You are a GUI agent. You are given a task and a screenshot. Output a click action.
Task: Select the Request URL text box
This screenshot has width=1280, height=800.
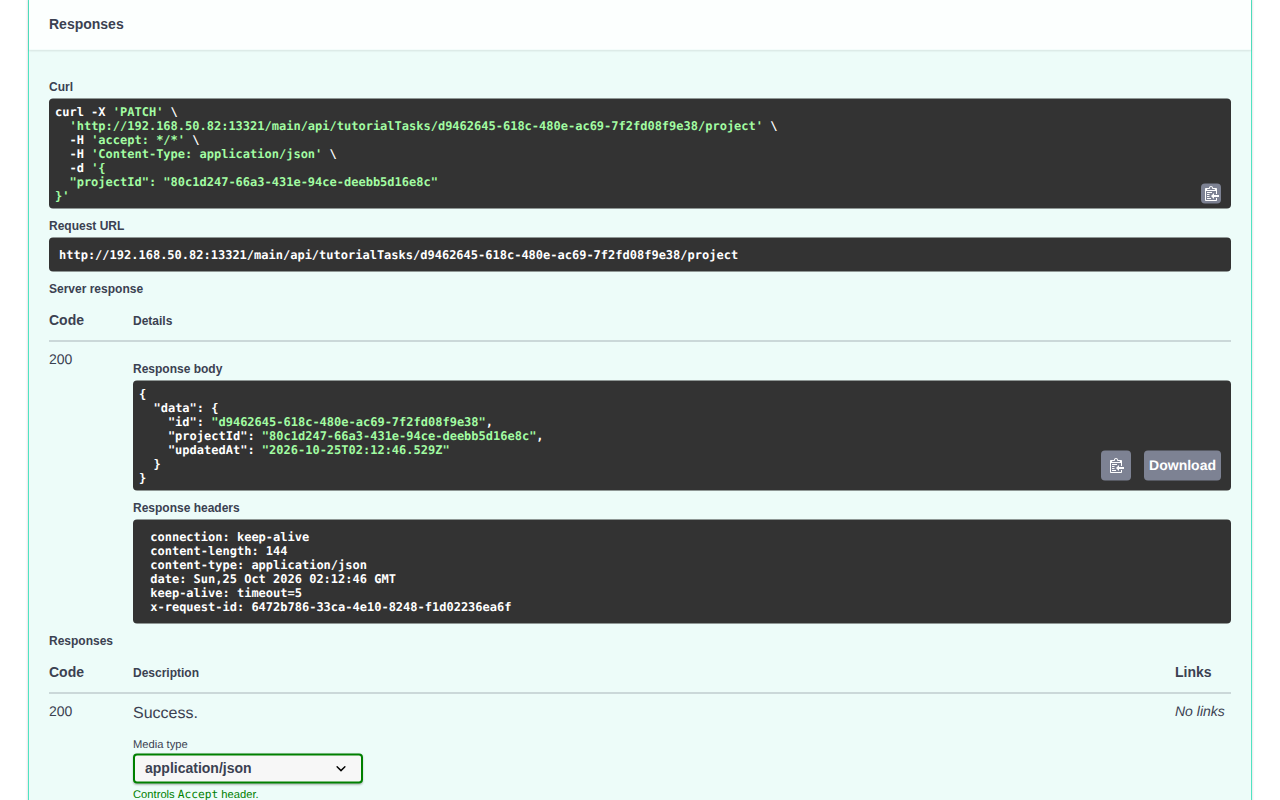640,255
